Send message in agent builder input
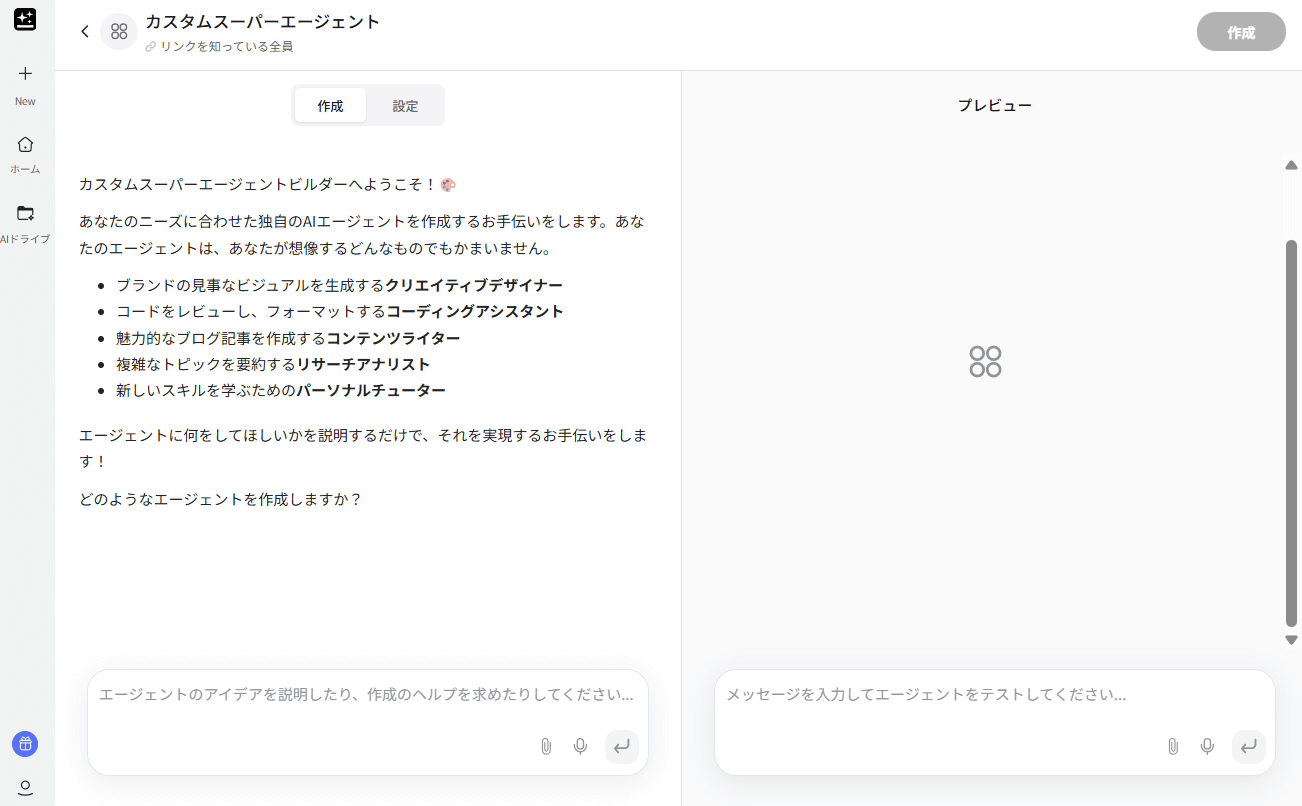Viewport: 1302px width, 806px height. click(621, 746)
